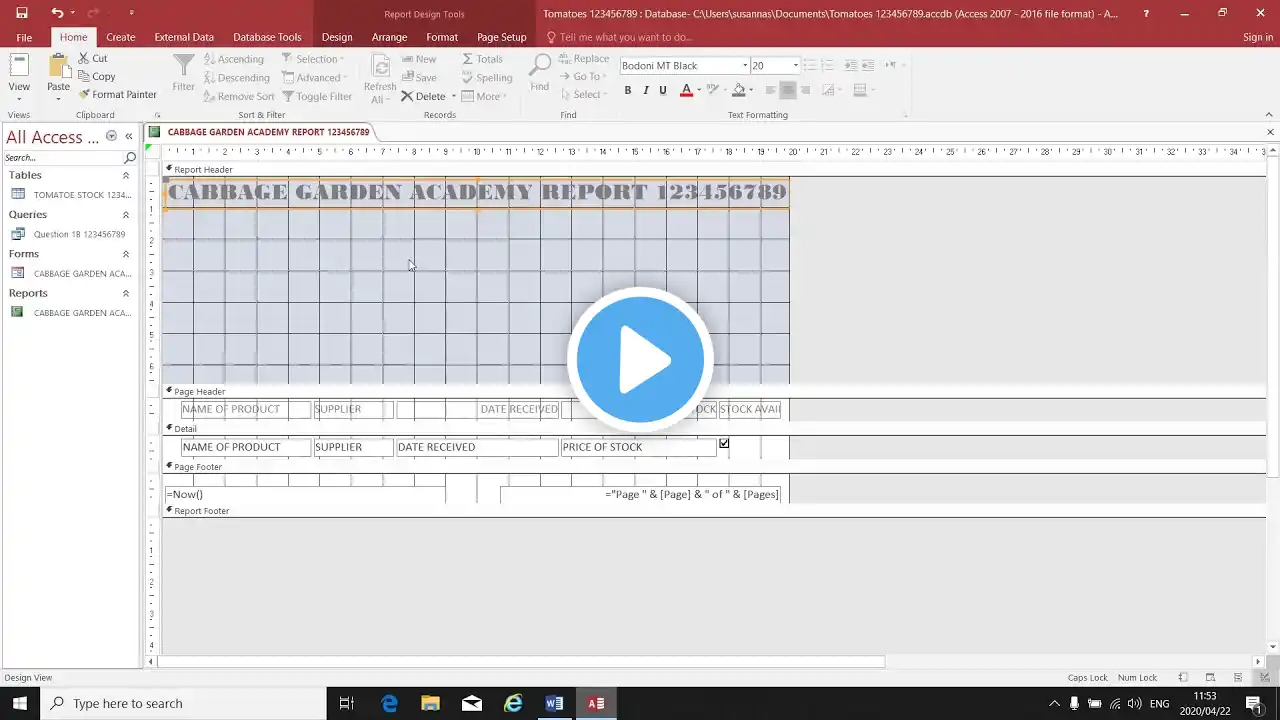Open the Delete dropdown arrow
The height and width of the screenshot is (720, 1280).
454,96
